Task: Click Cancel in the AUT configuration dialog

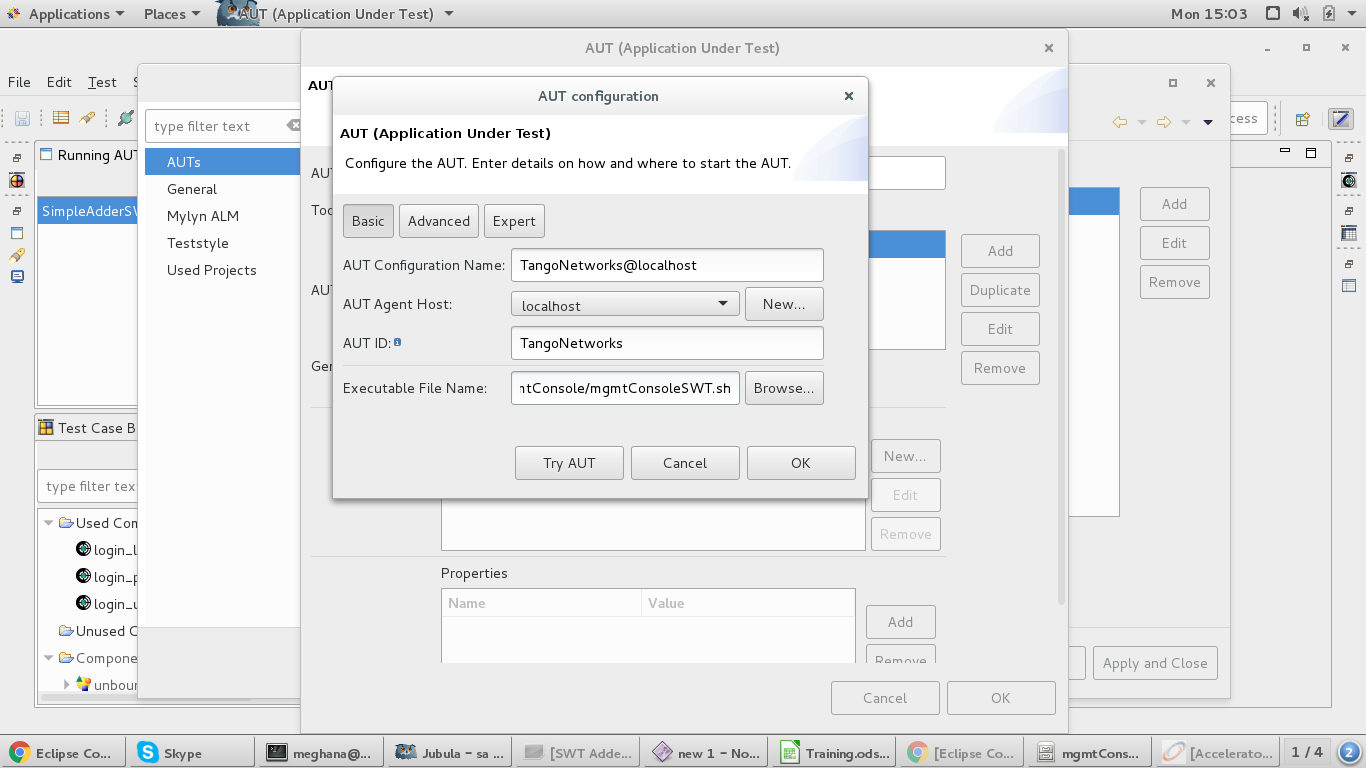Action: click(685, 463)
